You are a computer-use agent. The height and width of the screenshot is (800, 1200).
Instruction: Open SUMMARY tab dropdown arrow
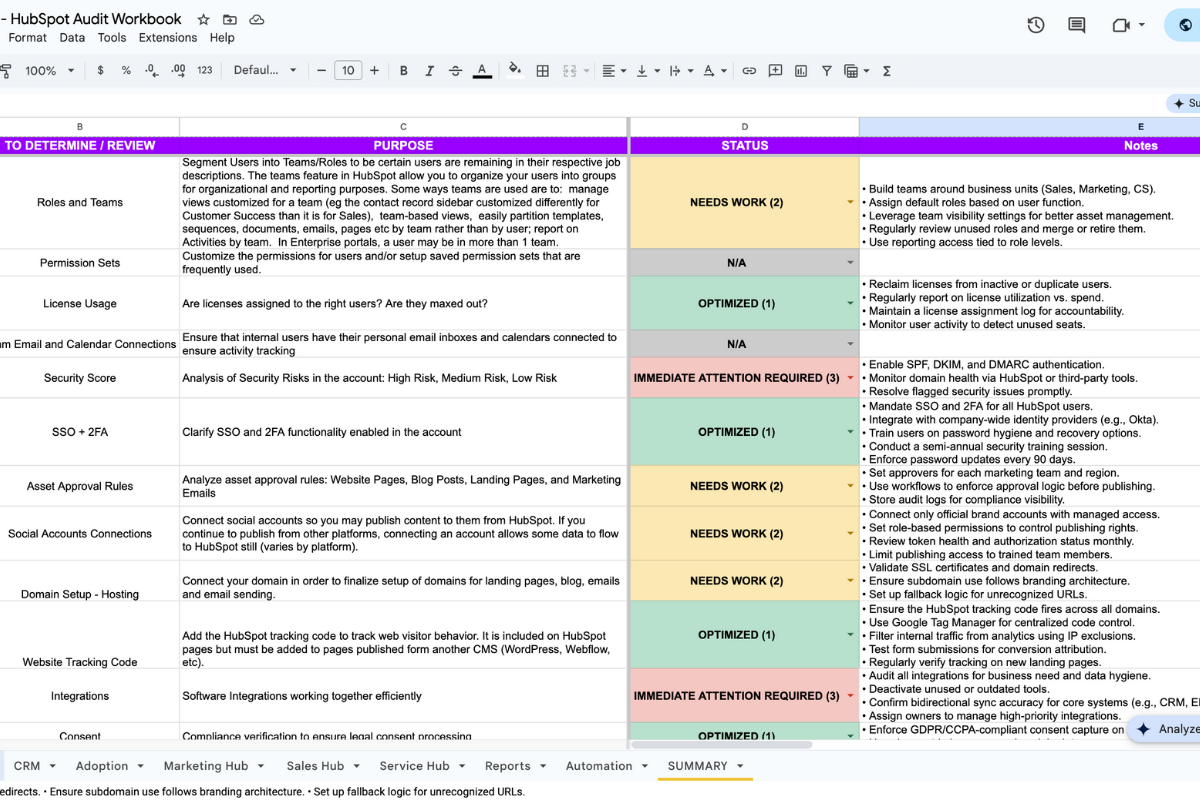click(x=741, y=767)
